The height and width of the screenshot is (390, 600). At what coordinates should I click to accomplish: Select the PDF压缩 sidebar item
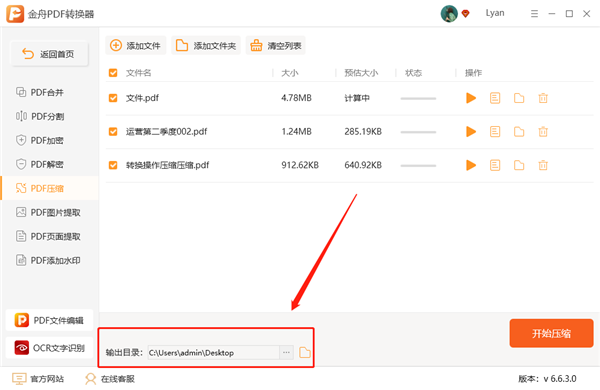[x=50, y=188]
